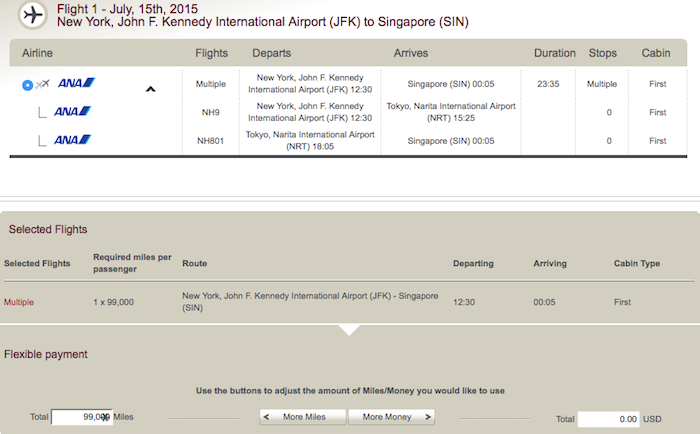
Task: Click the 23:35 duration value
Action: tap(548, 84)
